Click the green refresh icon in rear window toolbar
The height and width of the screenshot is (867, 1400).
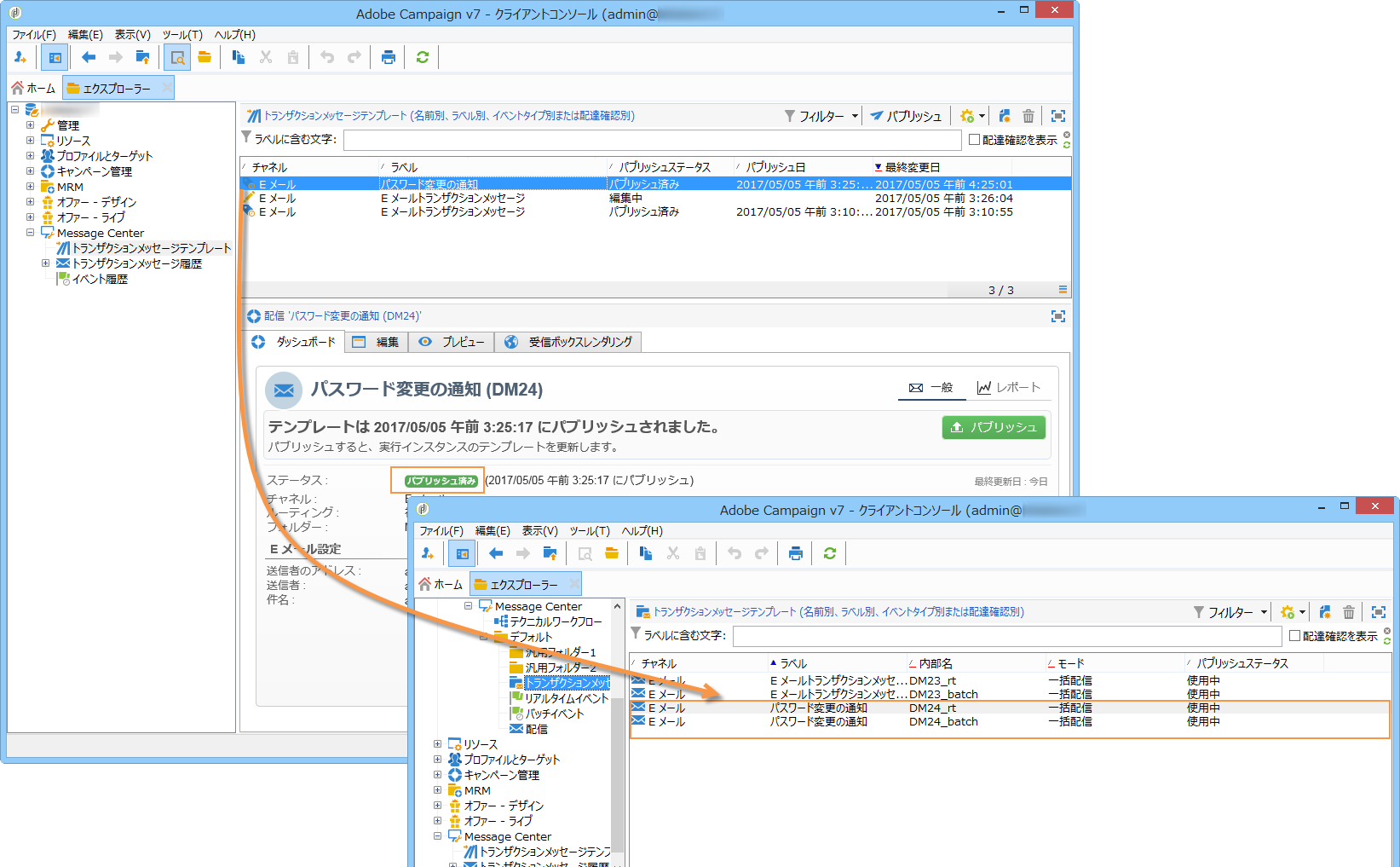[x=423, y=57]
